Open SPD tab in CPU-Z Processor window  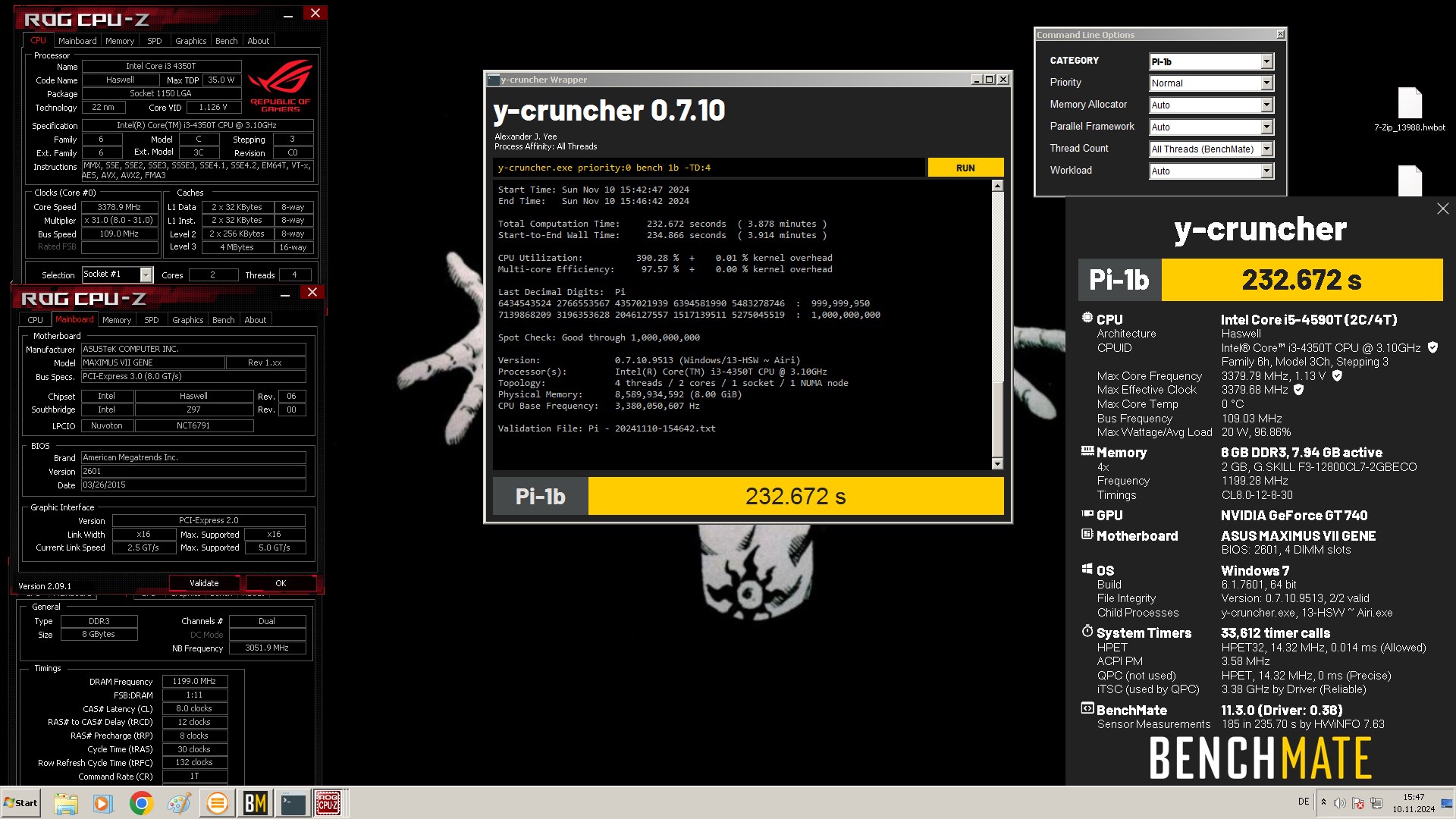pos(155,41)
